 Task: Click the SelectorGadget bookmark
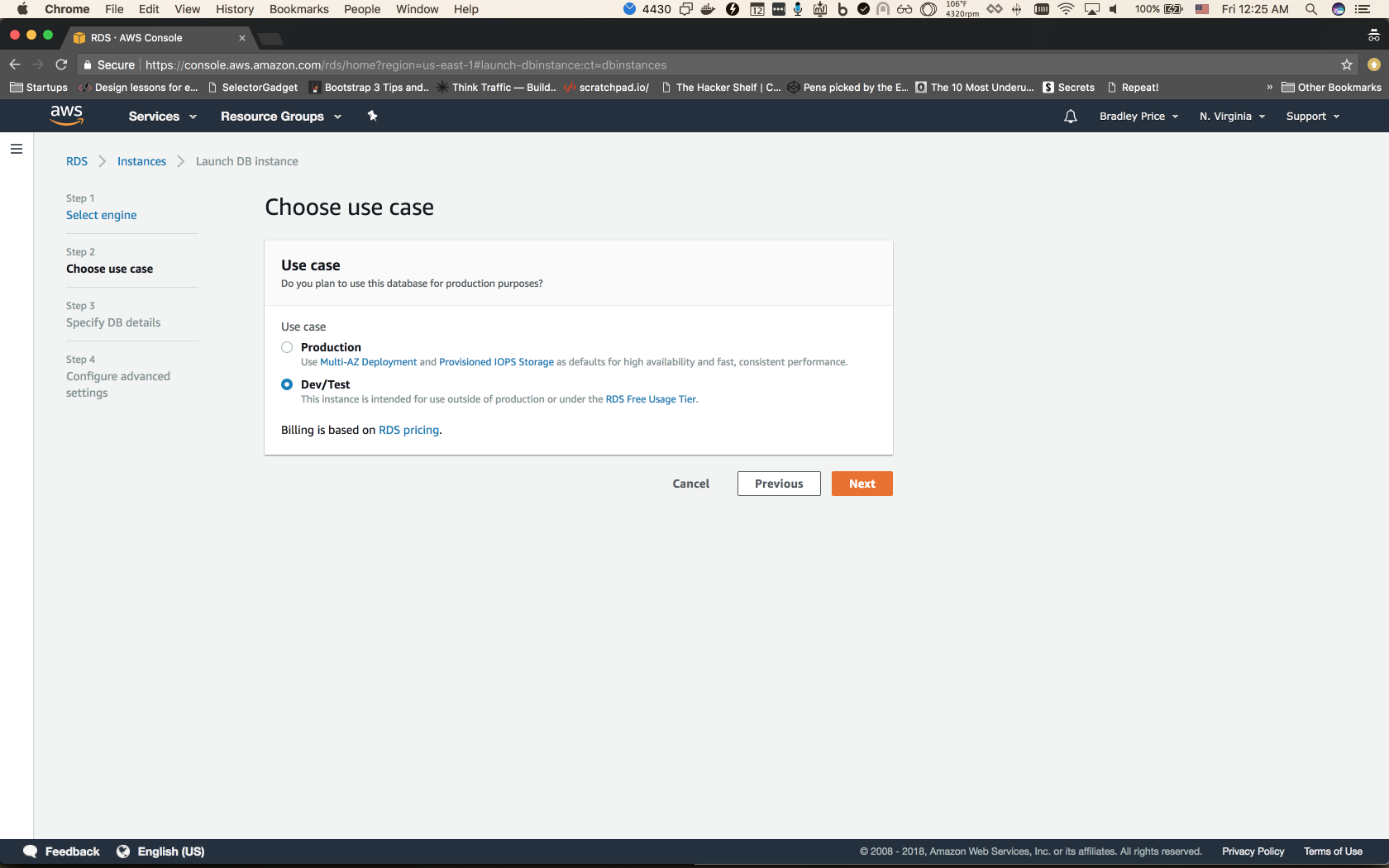pos(252,87)
